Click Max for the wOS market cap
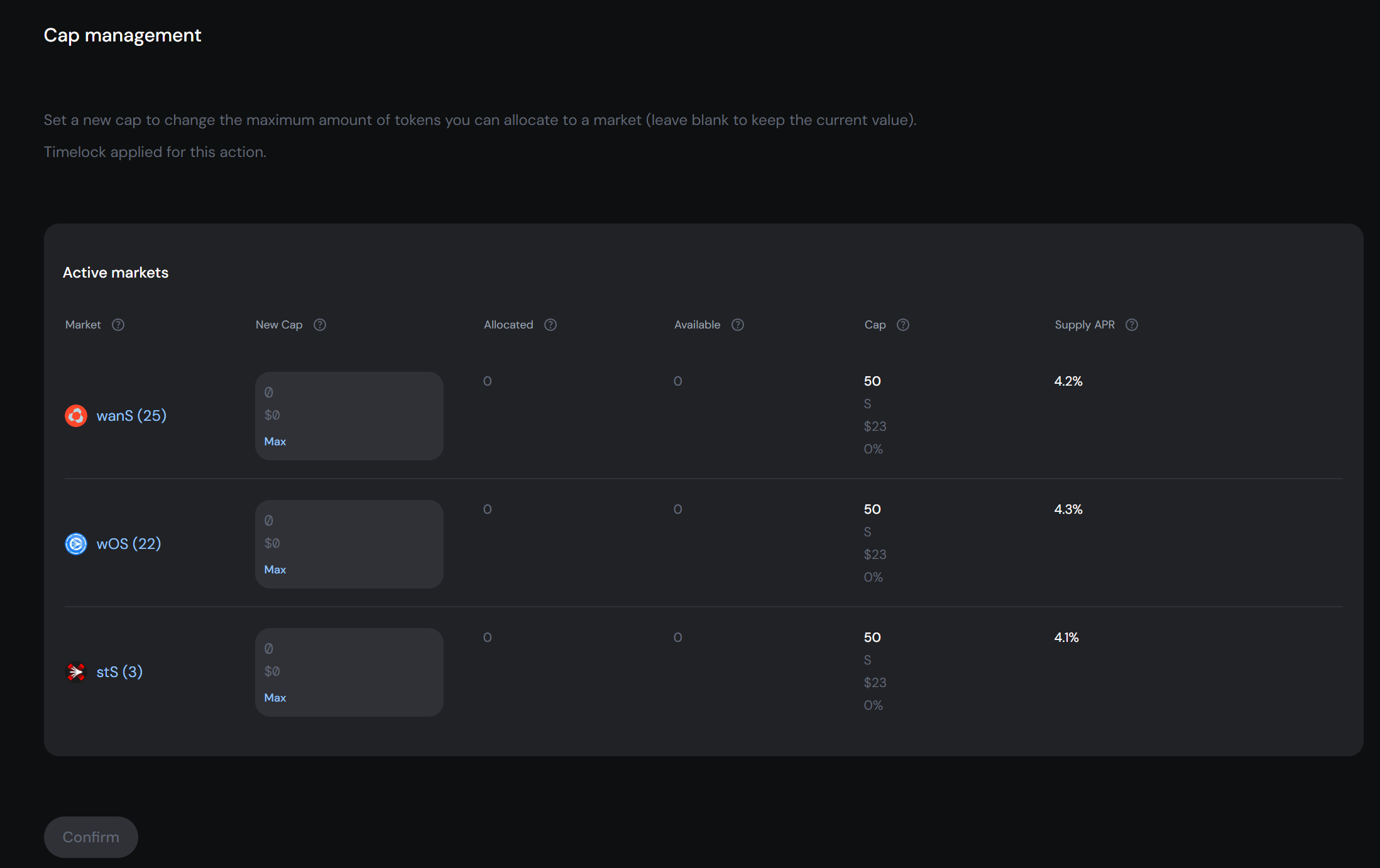Screen dimensions: 1380x868 [x=275, y=569]
